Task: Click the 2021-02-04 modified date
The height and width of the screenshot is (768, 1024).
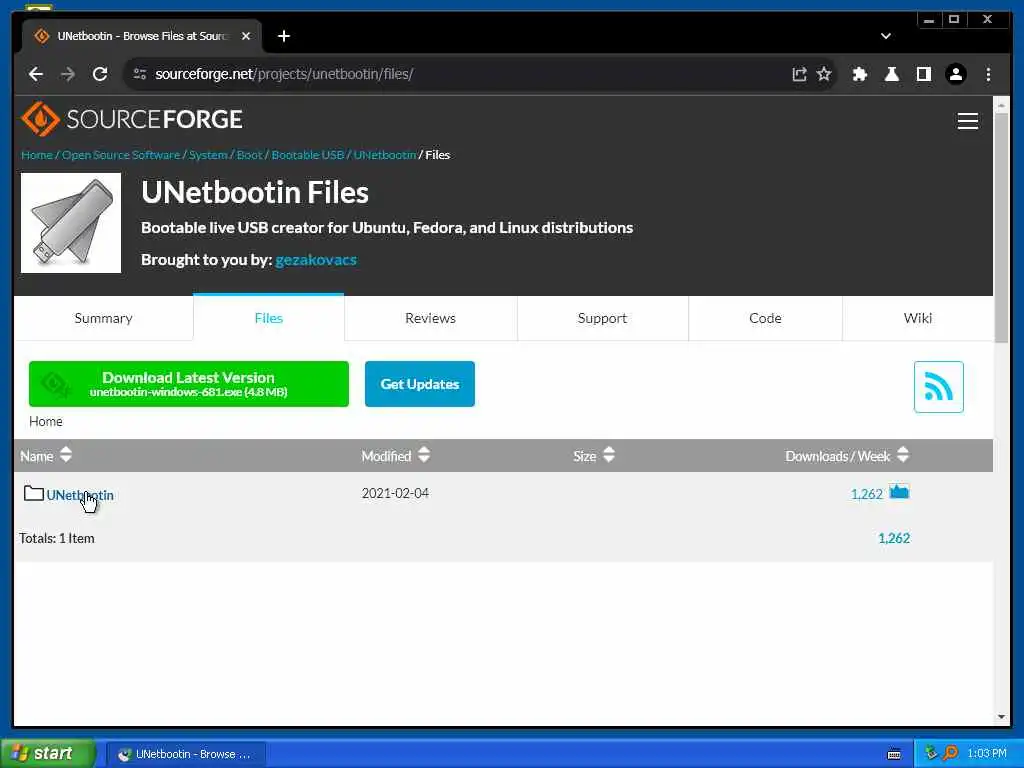Action: [x=395, y=493]
